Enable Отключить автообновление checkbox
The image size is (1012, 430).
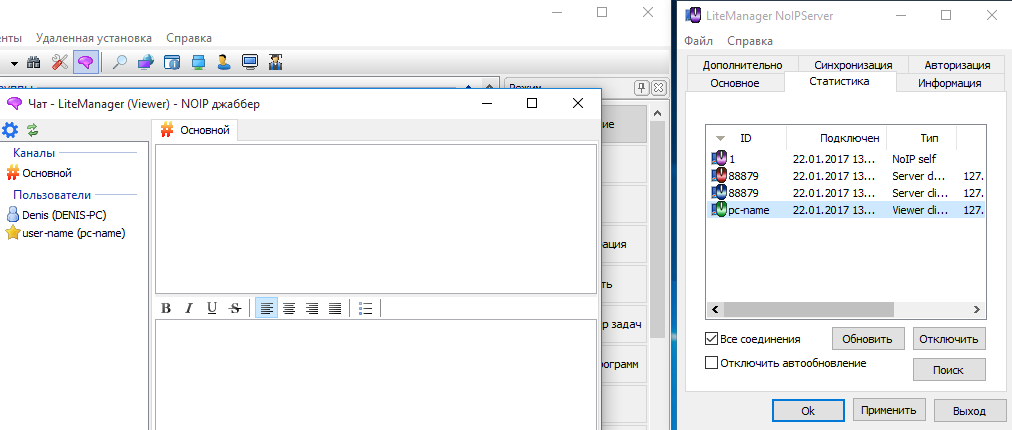[x=711, y=363]
